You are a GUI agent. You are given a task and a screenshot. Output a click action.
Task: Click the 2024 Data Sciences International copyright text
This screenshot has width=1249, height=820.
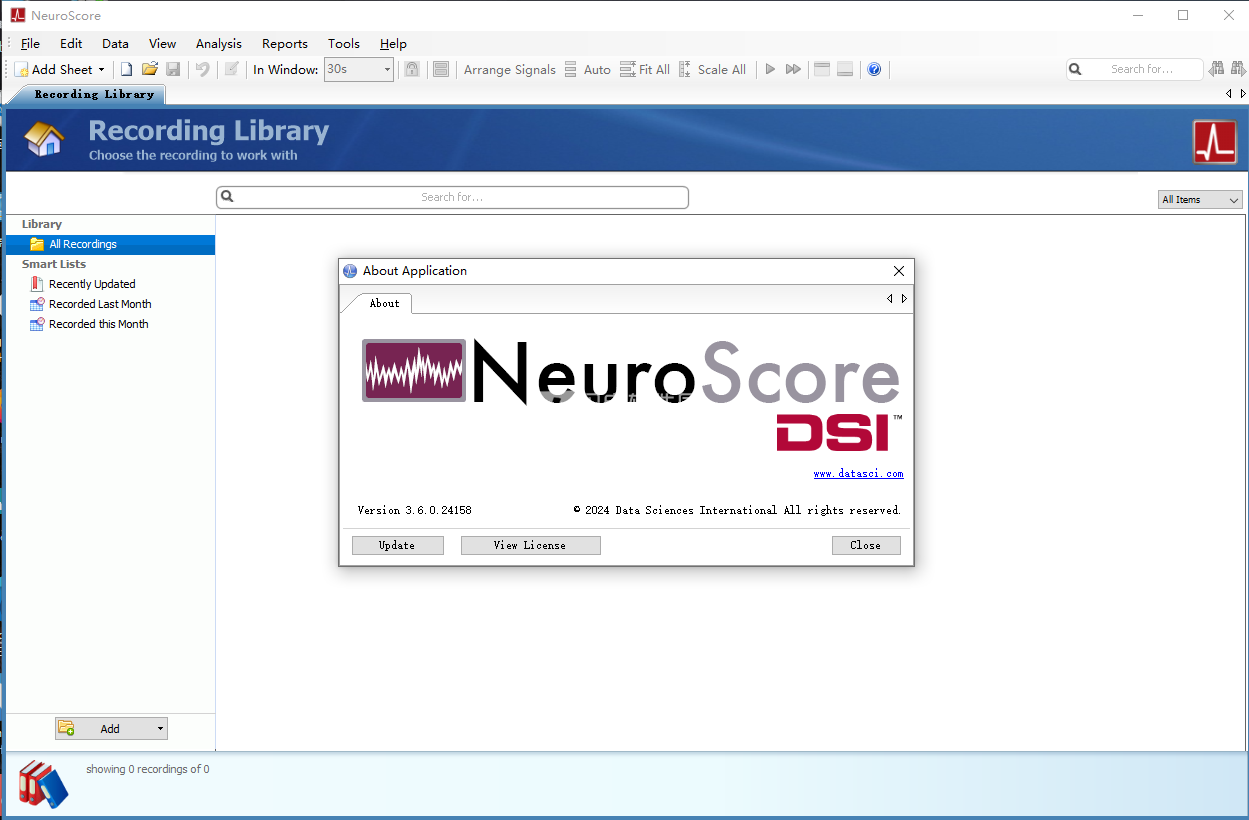(x=737, y=510)
